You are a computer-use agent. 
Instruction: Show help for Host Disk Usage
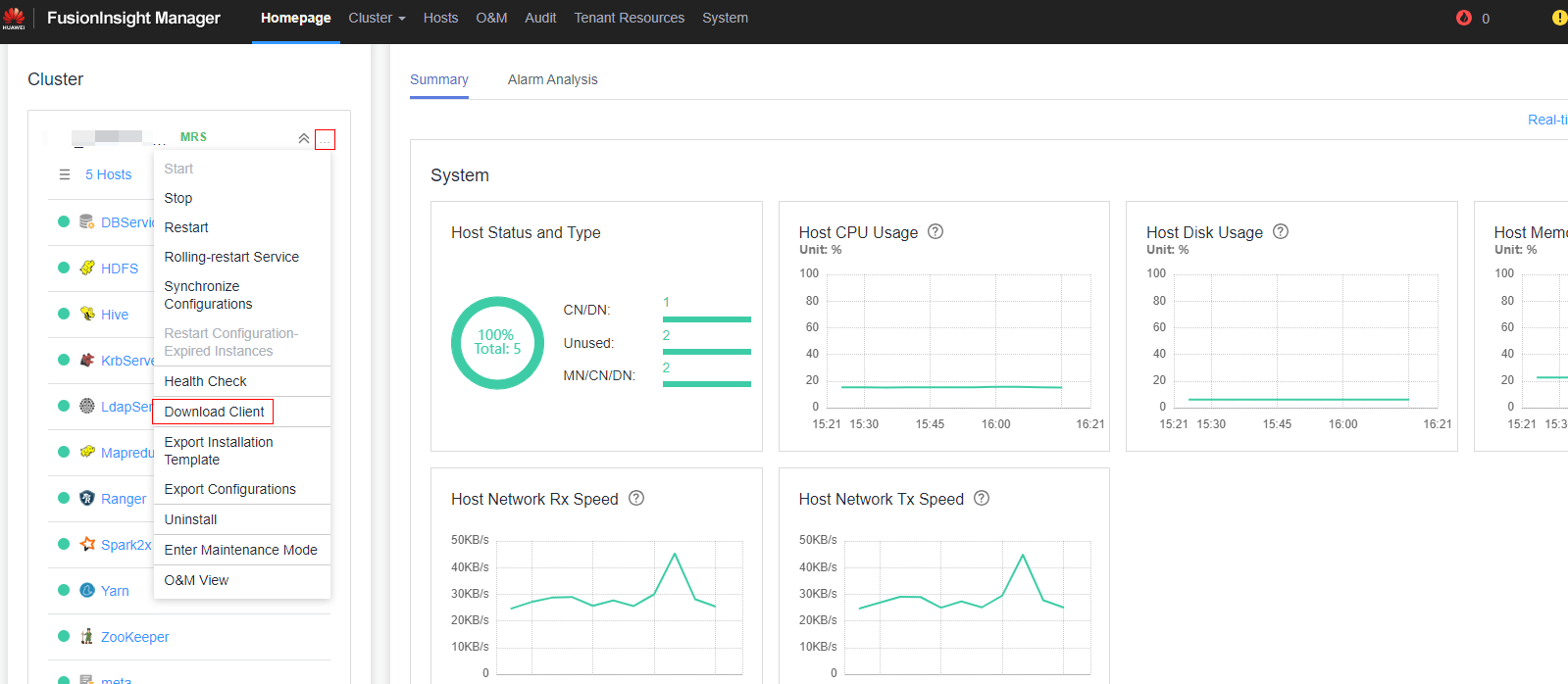(x=1281, y=231)
